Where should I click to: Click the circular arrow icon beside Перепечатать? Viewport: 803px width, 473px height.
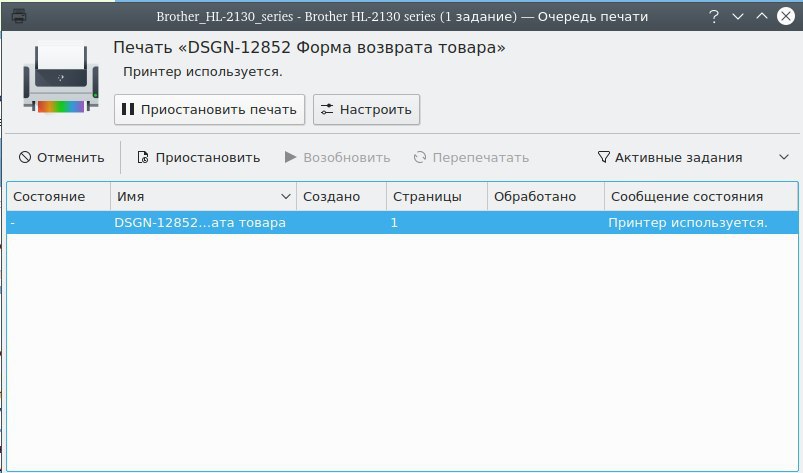(420, 157)
